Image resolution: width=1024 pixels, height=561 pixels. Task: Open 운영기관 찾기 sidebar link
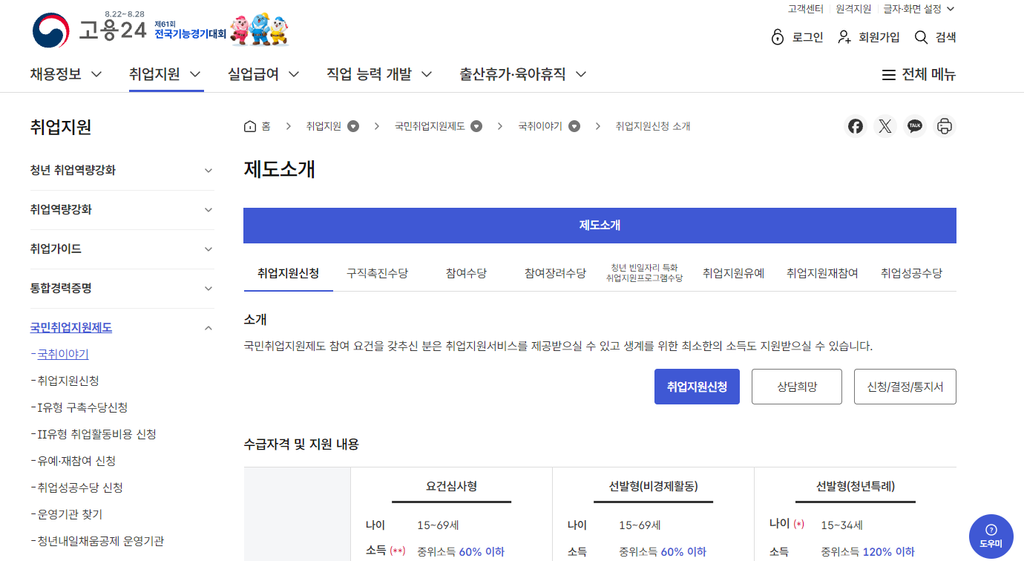(x=69, y=515)
